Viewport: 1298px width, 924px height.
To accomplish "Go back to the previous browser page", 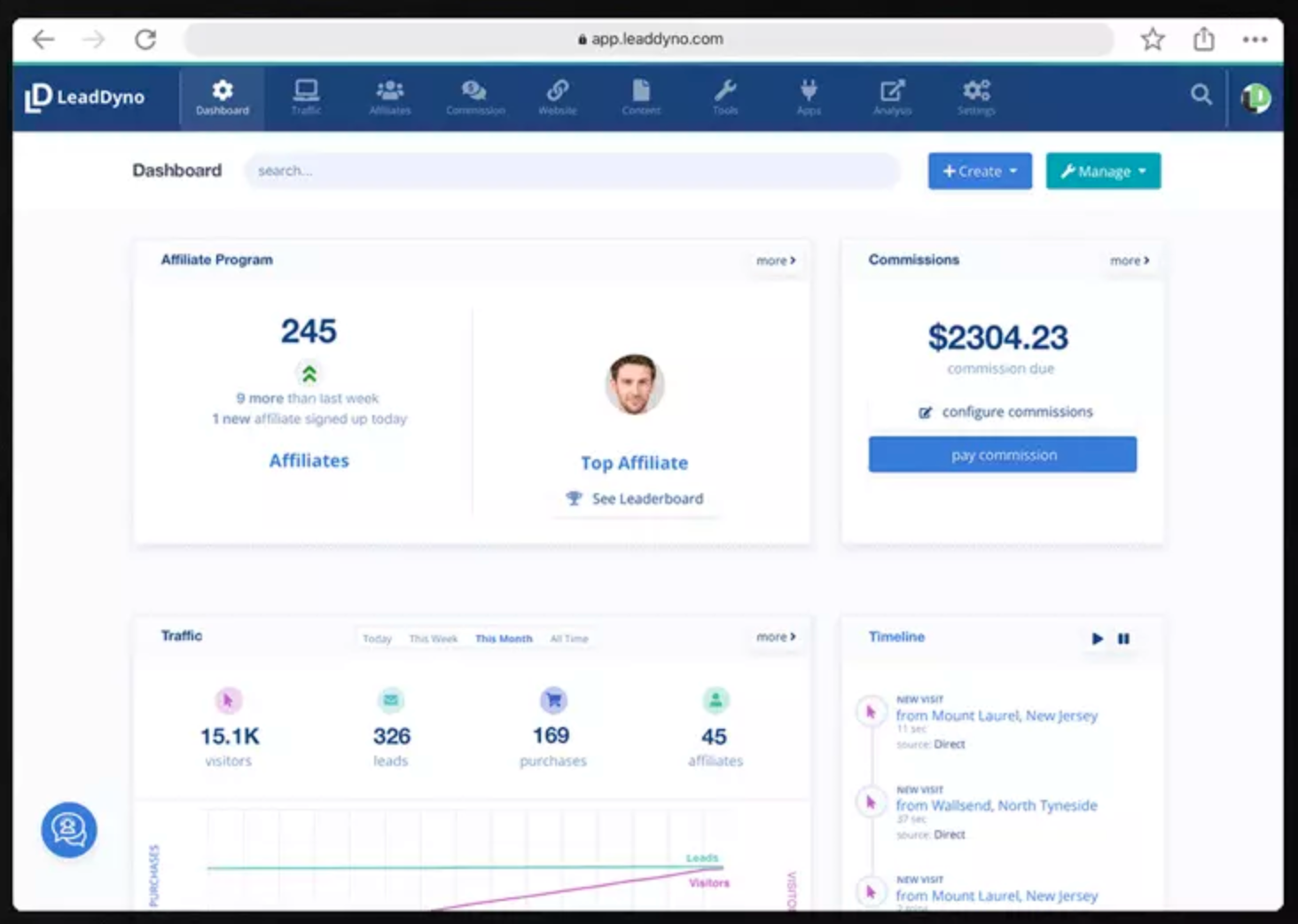I will pos(43,39).
